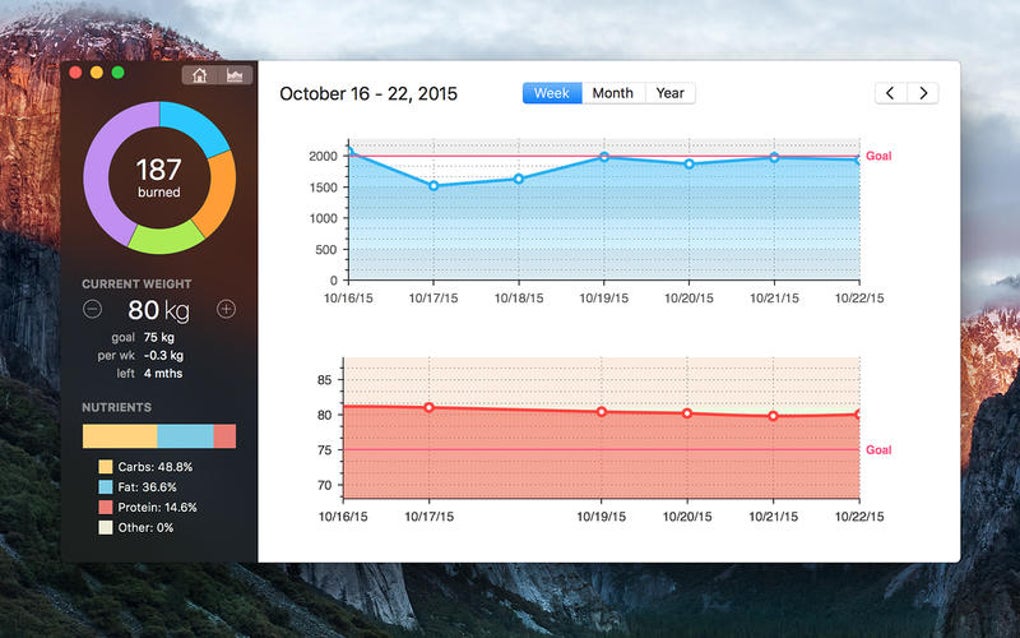Click the Protein: 14.6% label

(x=157, y=507)
